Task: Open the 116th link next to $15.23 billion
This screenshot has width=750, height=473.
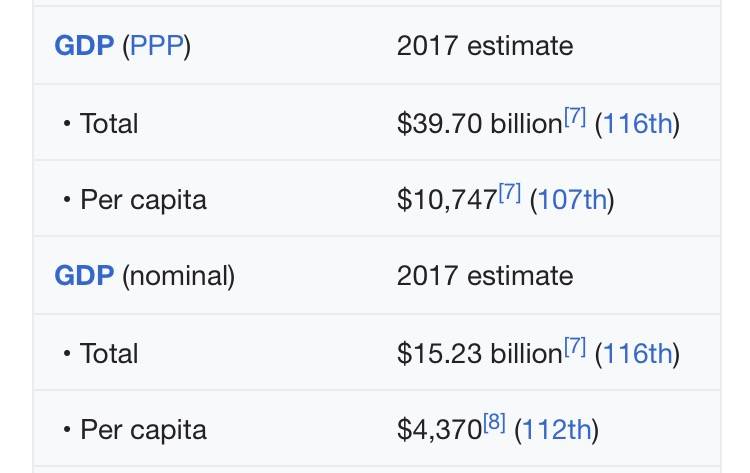Action: pos(637,353)
